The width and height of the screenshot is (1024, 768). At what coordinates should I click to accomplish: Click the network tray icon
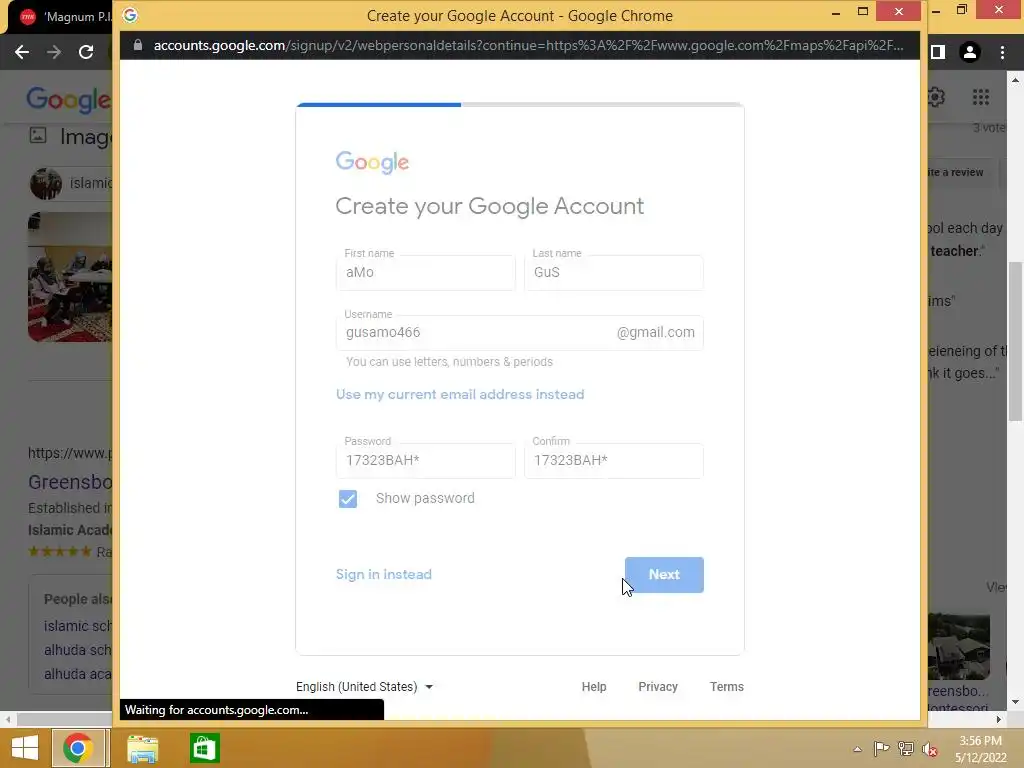point(906,749)
